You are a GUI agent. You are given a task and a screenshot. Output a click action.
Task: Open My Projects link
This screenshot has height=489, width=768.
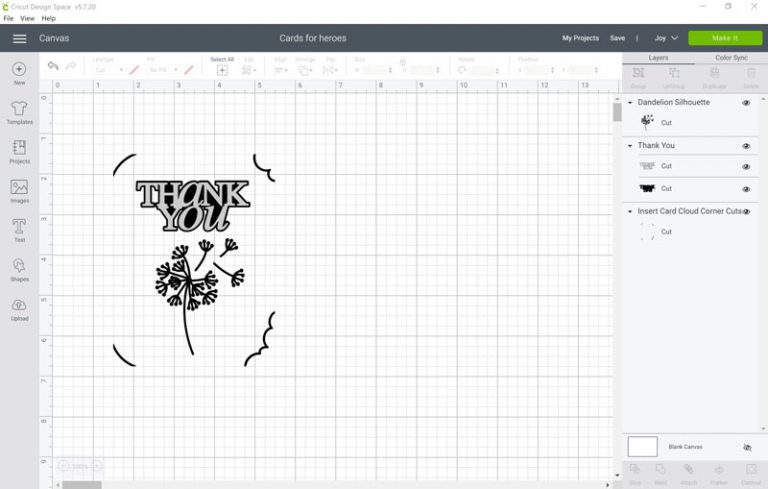coord(580,38)
